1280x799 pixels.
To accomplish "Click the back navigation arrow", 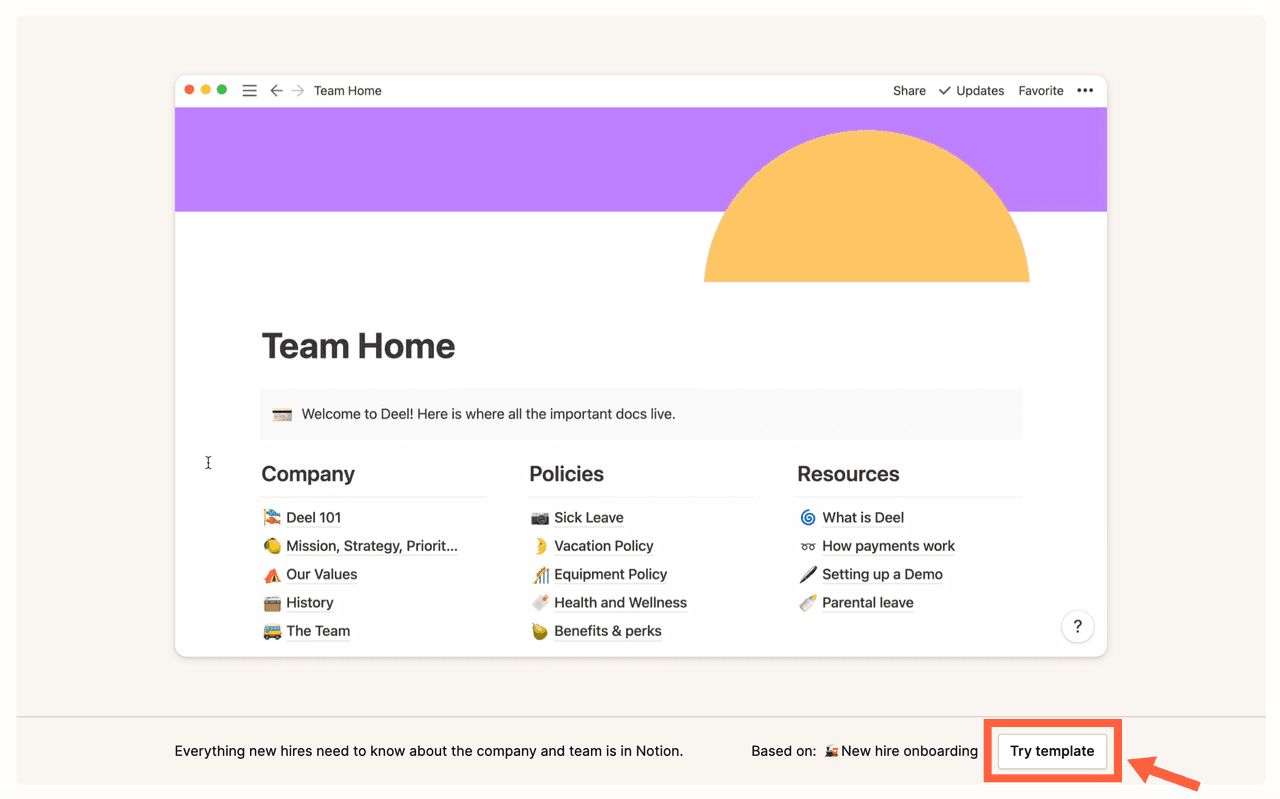I will (x=276, y=90).
